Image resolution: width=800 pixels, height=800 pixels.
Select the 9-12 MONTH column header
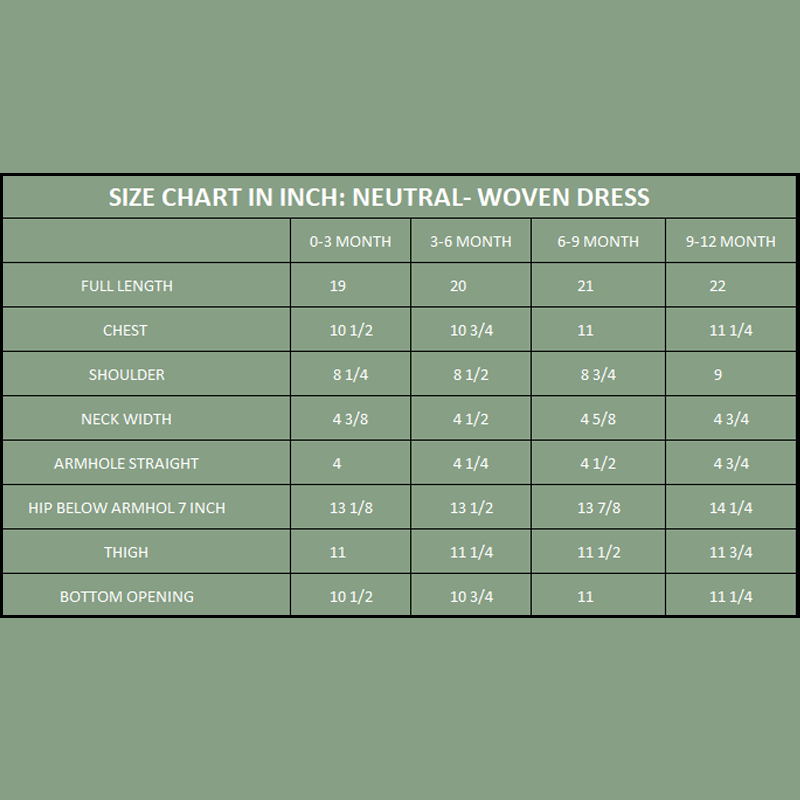(x=731, y=241)
